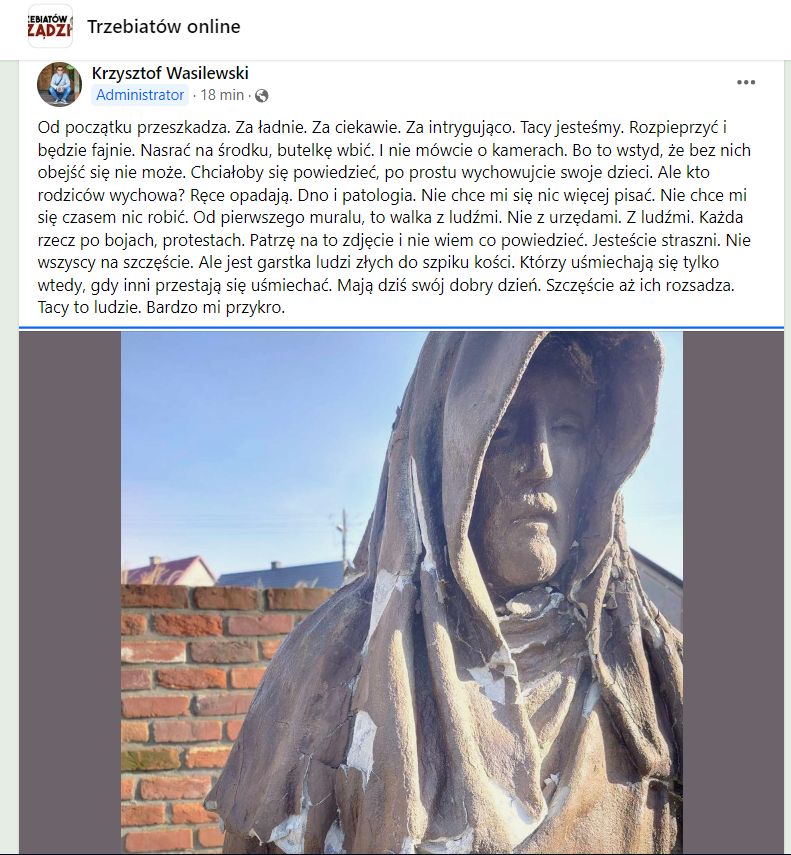Open Krzysztof Wasilewski's profile picture

click(x=59, y=85)
